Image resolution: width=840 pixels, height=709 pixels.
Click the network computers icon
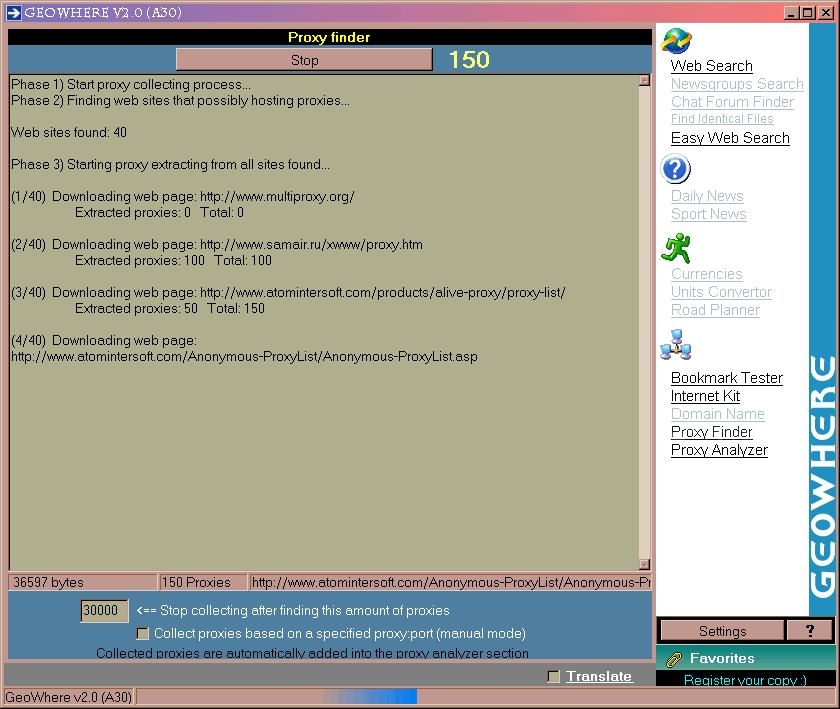[676, 344]
